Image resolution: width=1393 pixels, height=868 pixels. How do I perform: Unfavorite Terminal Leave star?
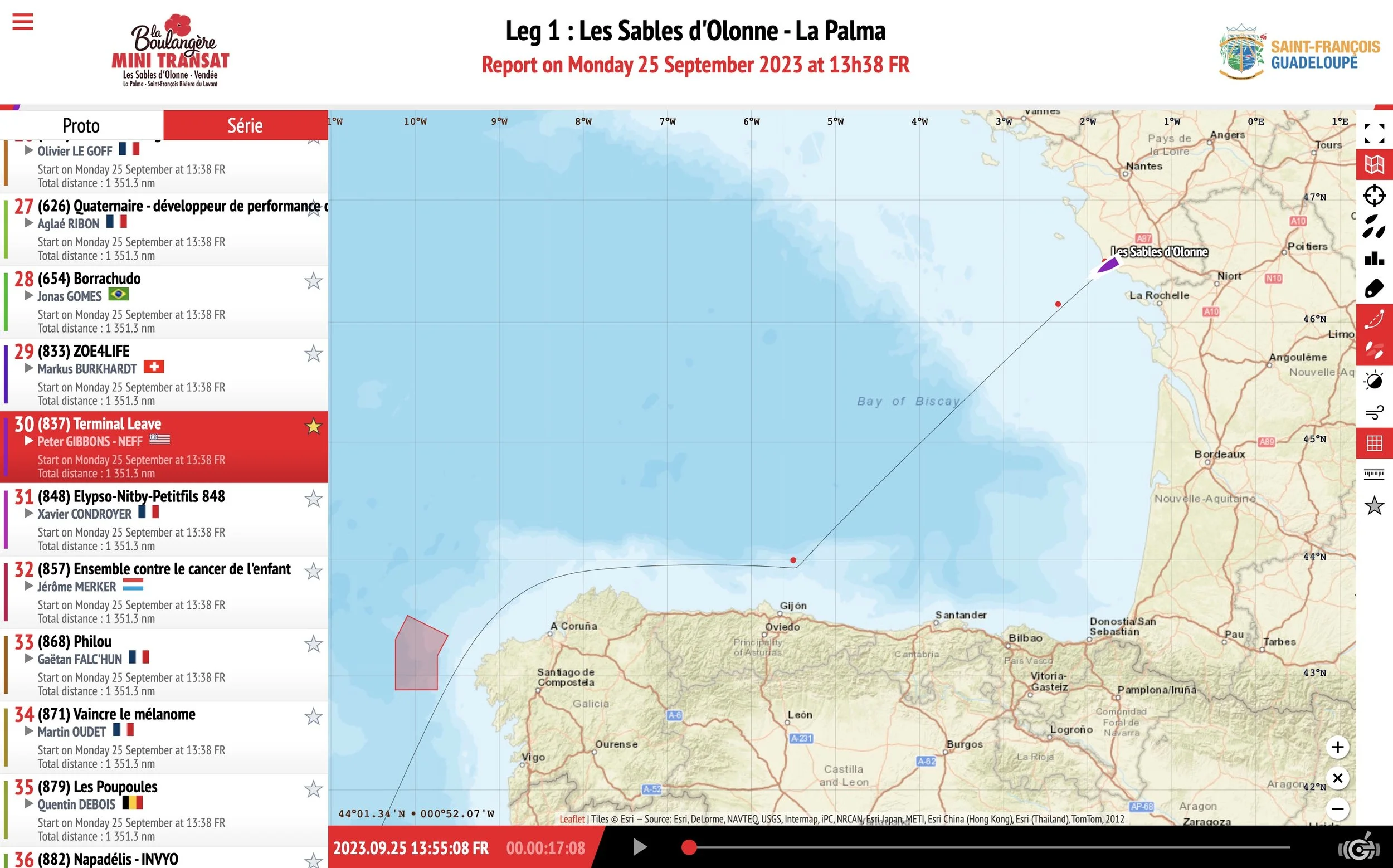[313, 426]
